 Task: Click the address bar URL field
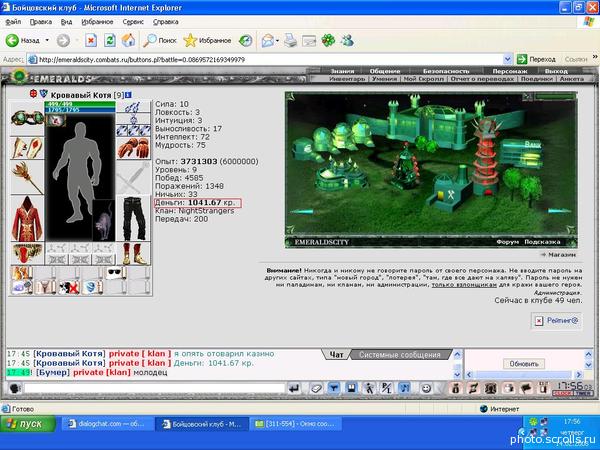(x=270, y=60)
